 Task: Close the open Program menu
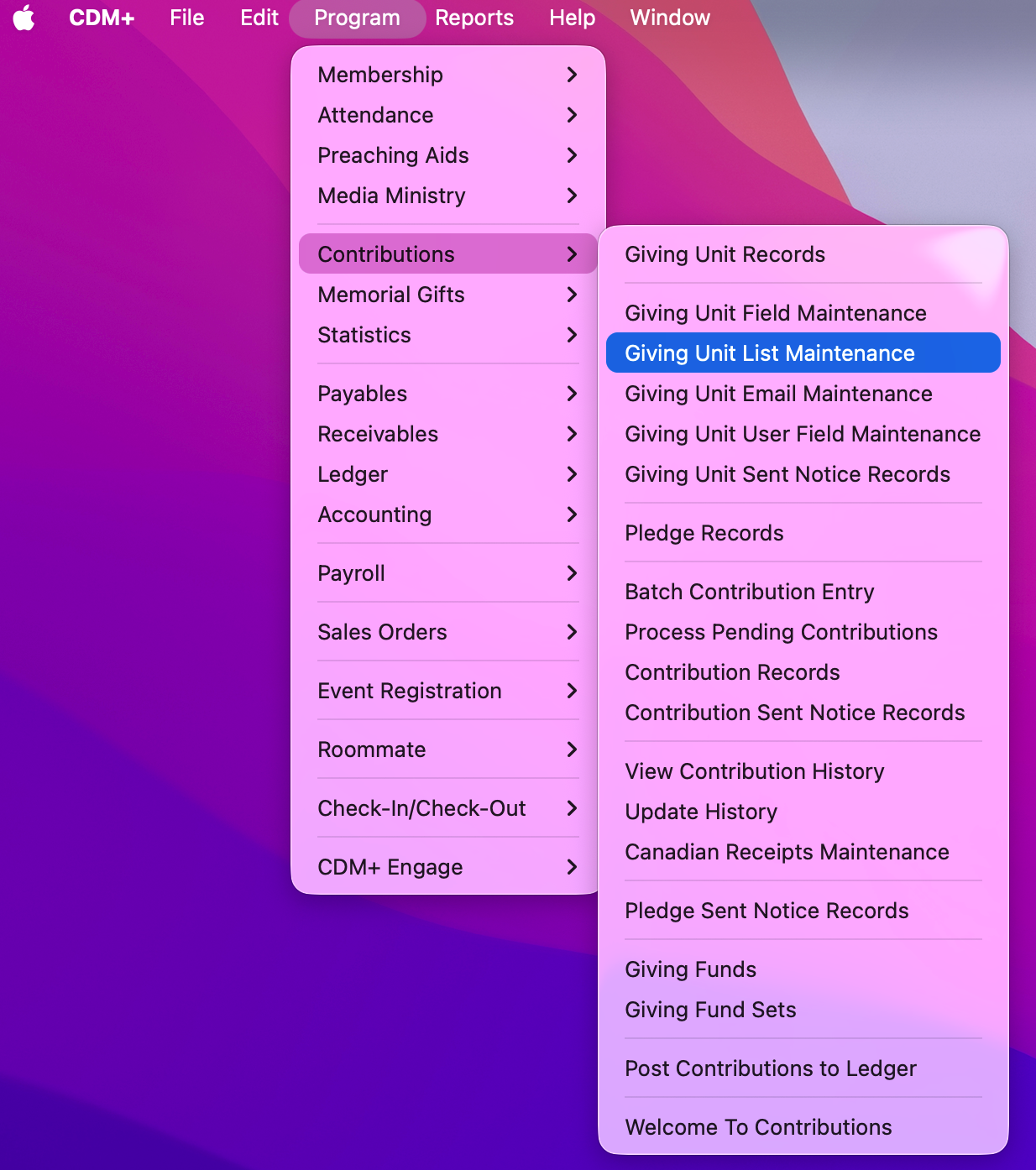coord(358,18)
